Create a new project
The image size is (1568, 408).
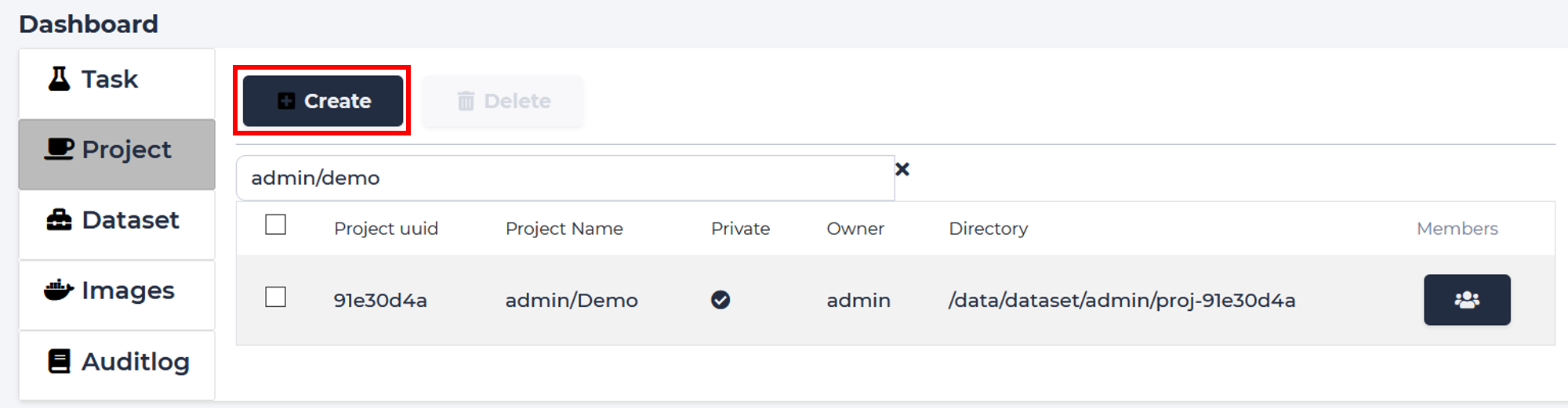323,101
